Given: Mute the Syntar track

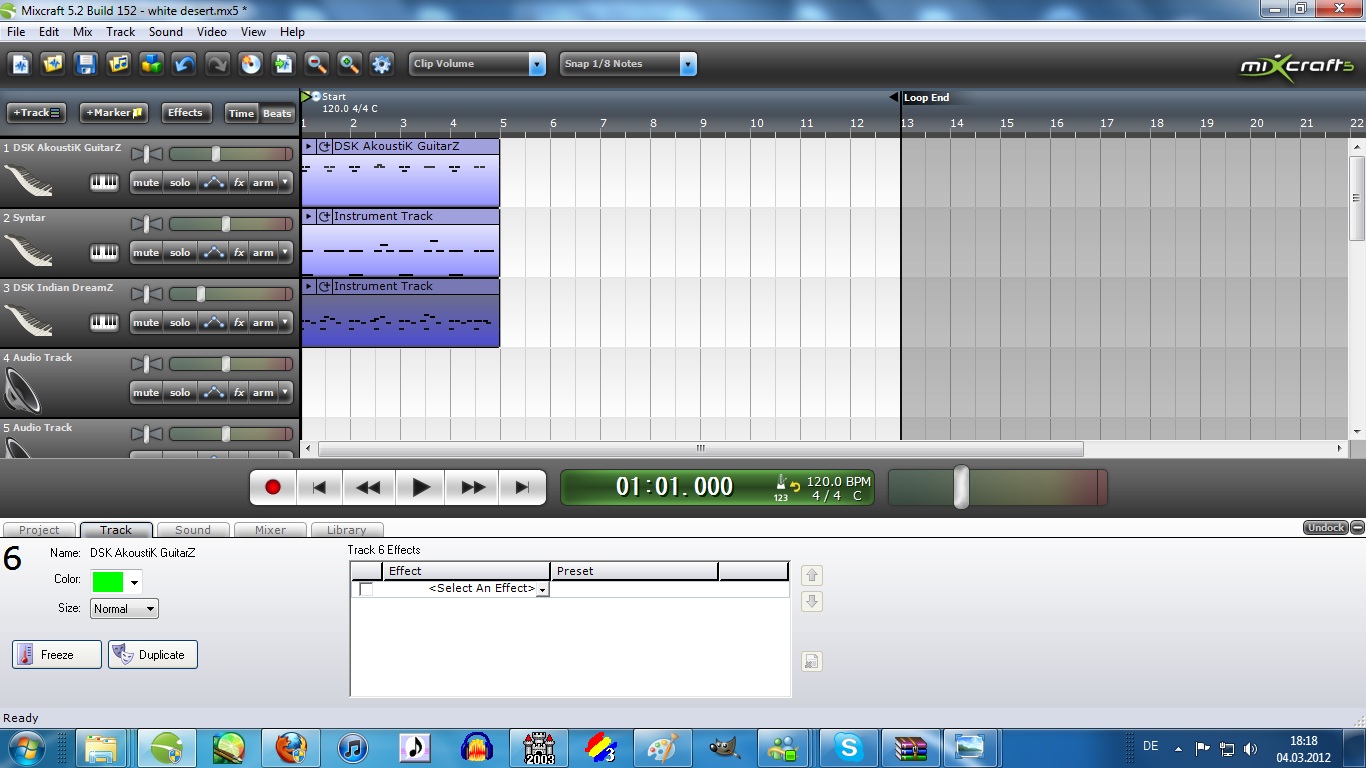Looking at the screenshot, I should tap(146, 253).
